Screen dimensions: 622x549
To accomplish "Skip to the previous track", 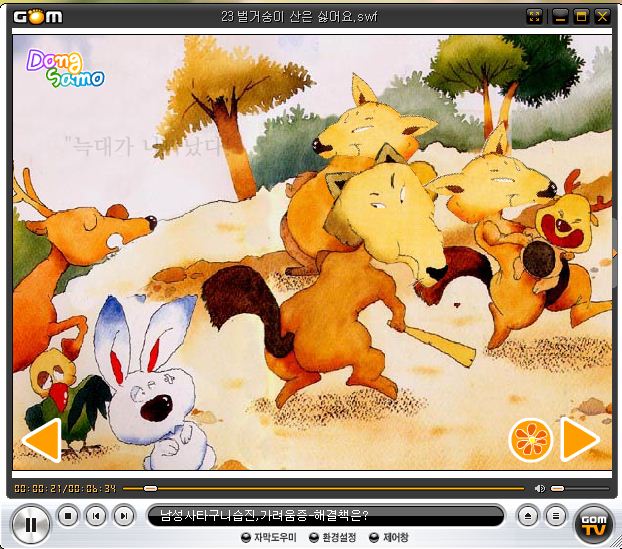I will 95,516.
